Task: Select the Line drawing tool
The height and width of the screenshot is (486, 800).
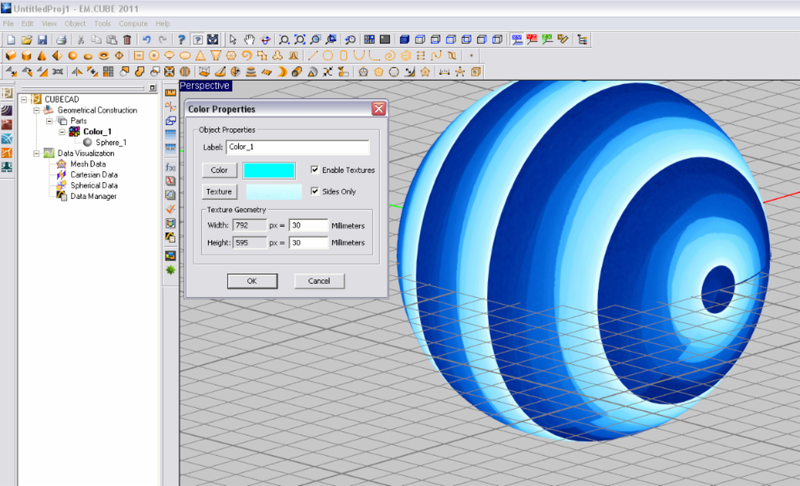Action: tap(312, 56)
